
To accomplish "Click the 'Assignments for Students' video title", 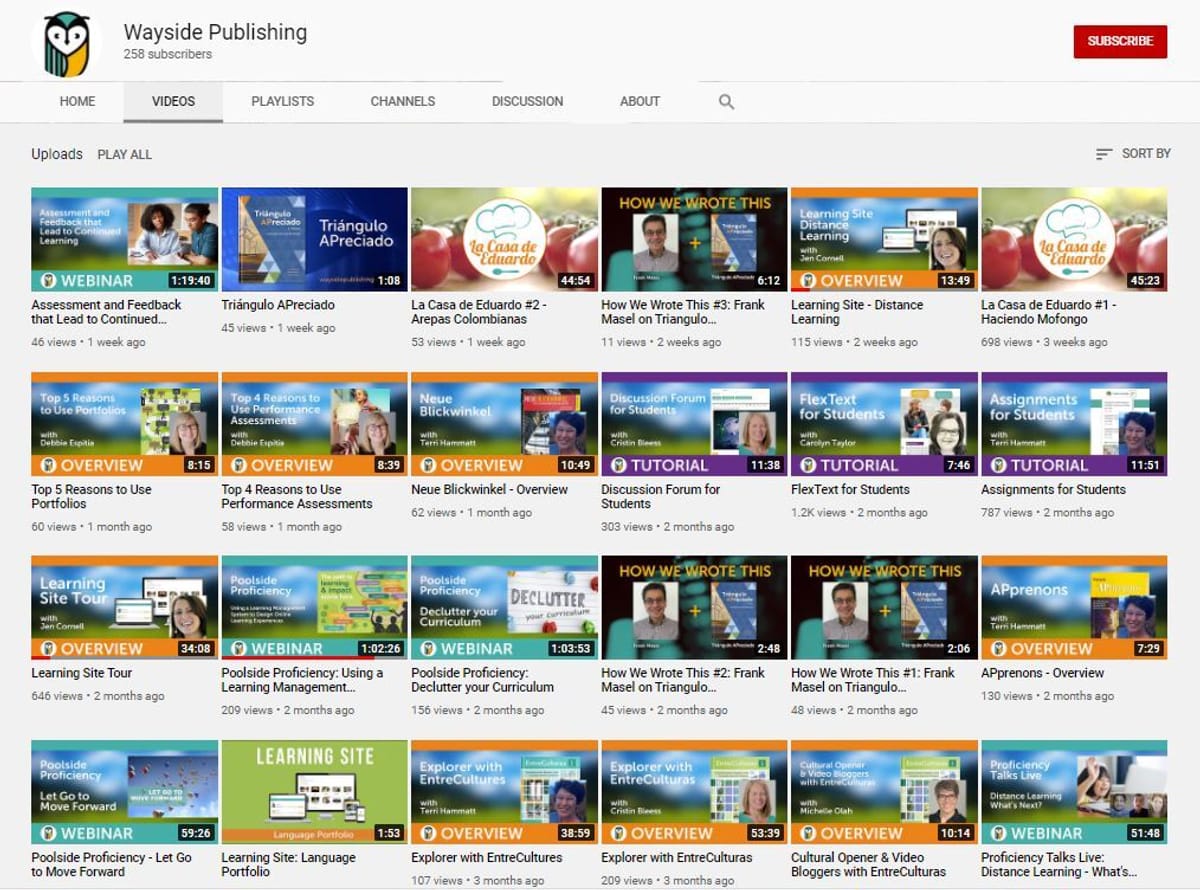I will pos(1053,490).
